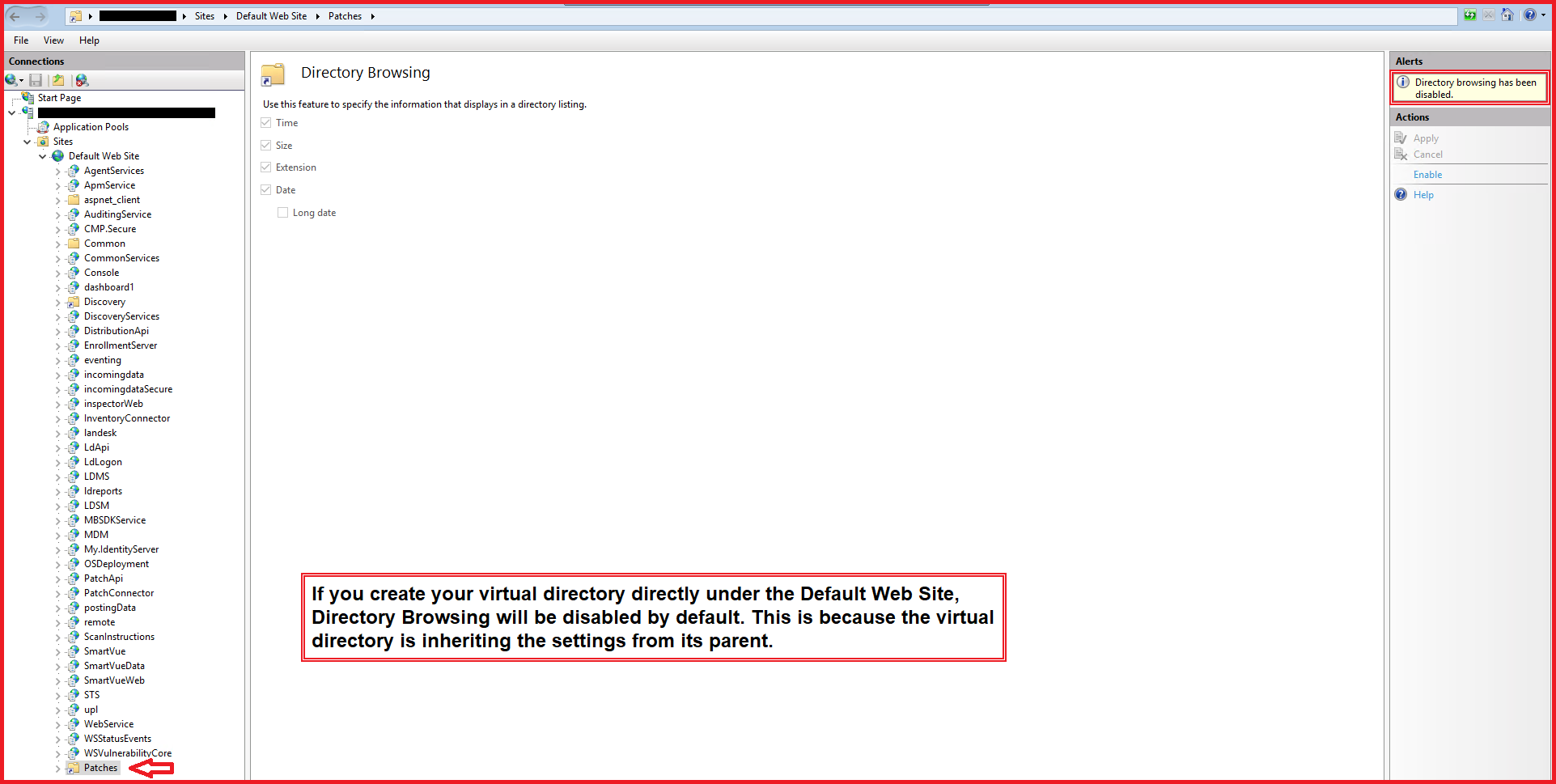Expand the Patches tree node
This screenshot has width=1556, height=784.
(x=57, y=769)
